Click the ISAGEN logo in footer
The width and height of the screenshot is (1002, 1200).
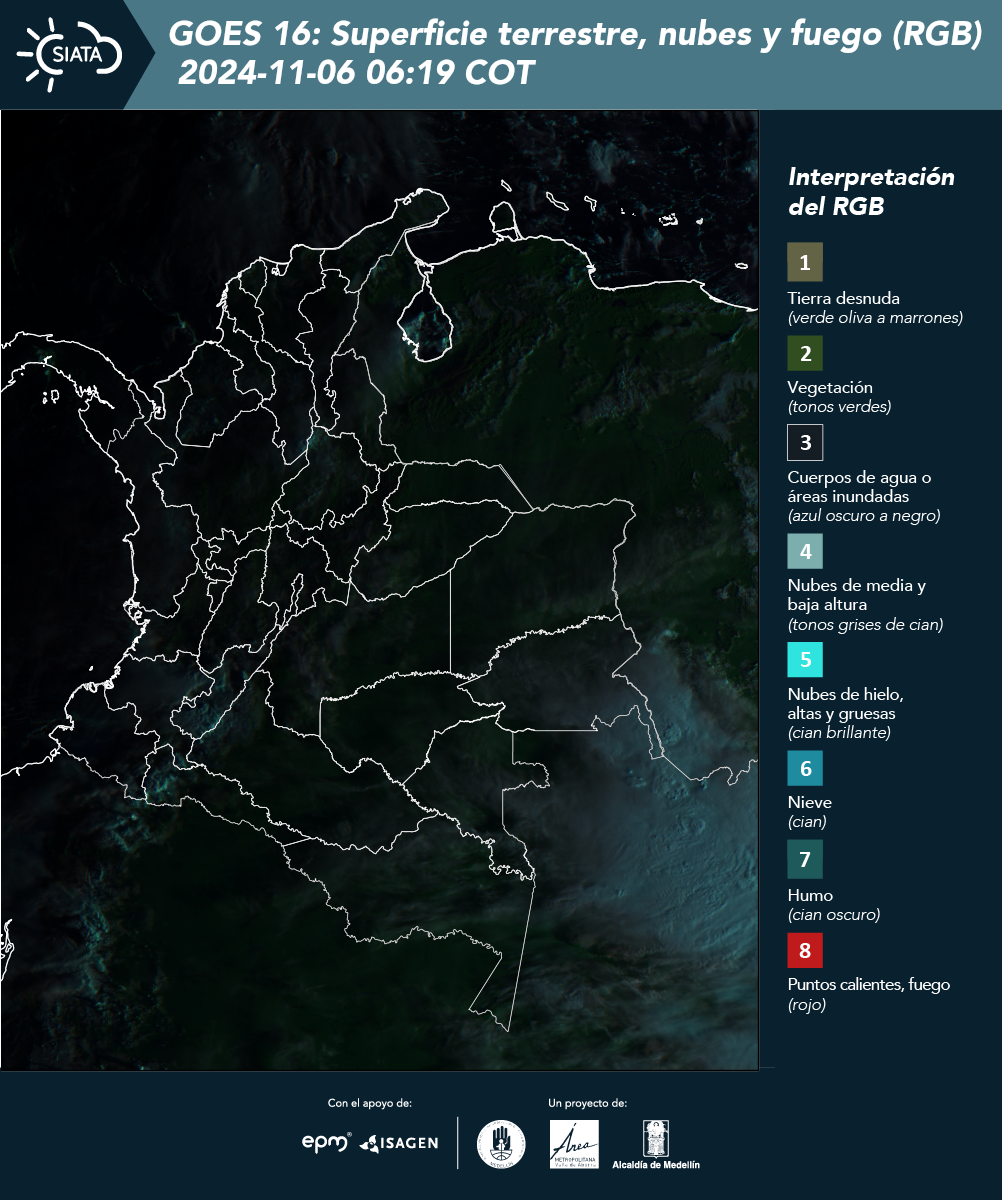398,1143
